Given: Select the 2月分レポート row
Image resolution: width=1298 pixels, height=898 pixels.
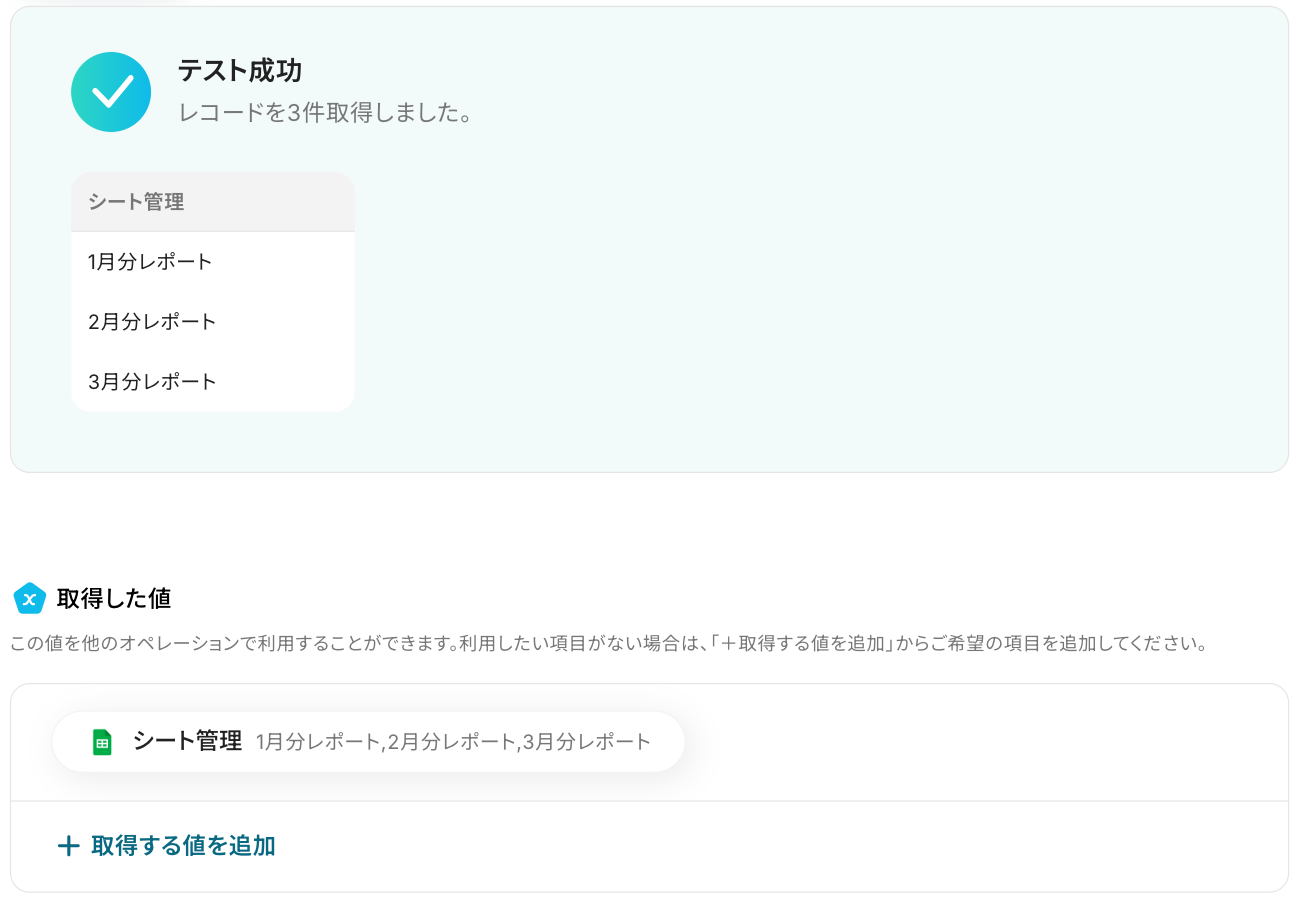Looking at the screenshot, I should point(213,322).
